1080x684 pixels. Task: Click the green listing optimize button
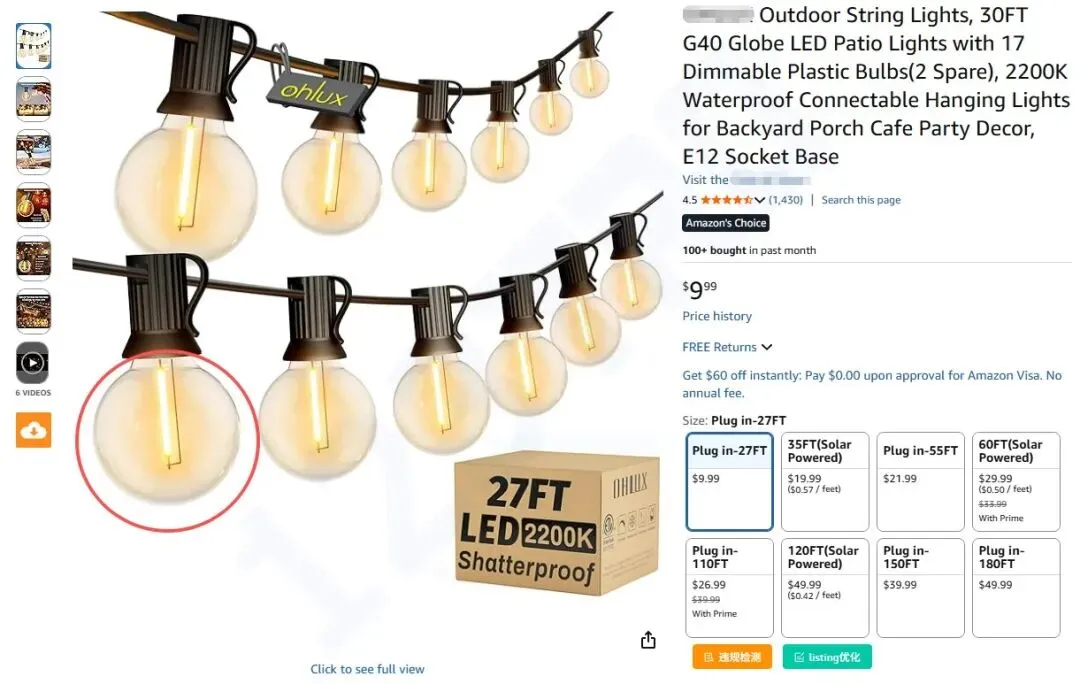click(x=827, y=657)
